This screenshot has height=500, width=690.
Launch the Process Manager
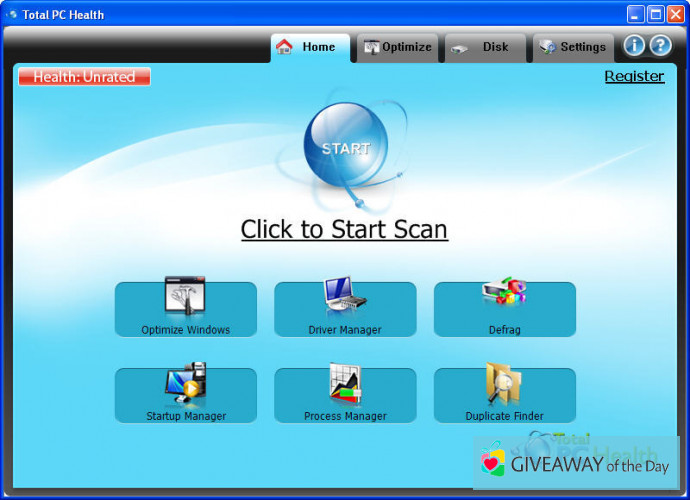point(345,396)
